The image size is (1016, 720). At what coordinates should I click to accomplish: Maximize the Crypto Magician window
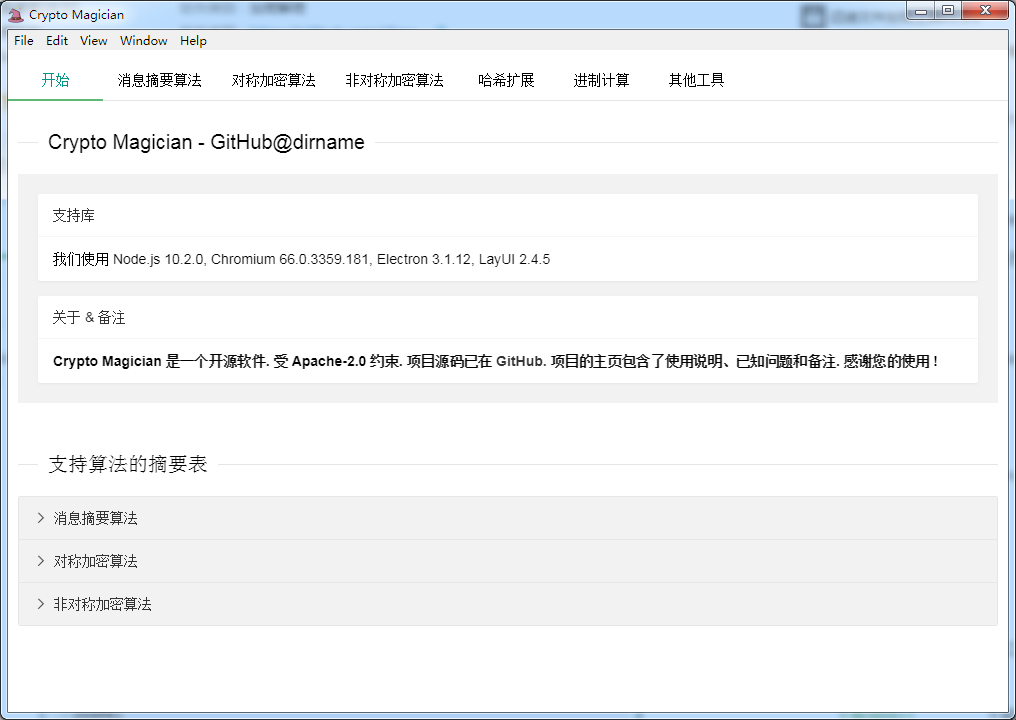click(948, 11)
